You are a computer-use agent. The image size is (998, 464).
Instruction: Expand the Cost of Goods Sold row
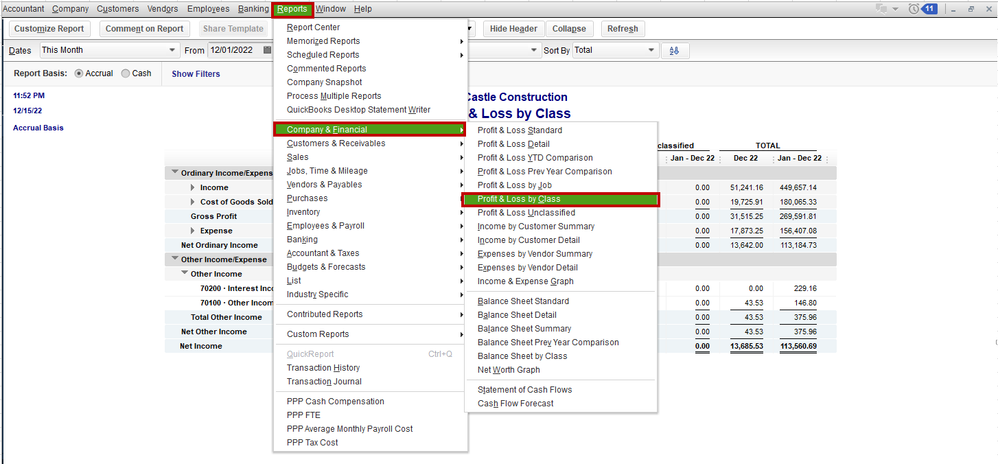[x=193, y=202]
